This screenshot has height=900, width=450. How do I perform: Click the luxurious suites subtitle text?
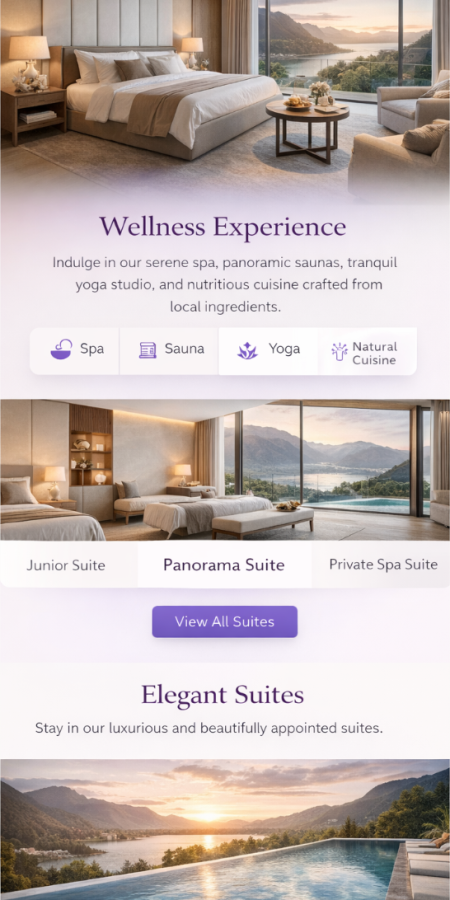click(208, 728)
